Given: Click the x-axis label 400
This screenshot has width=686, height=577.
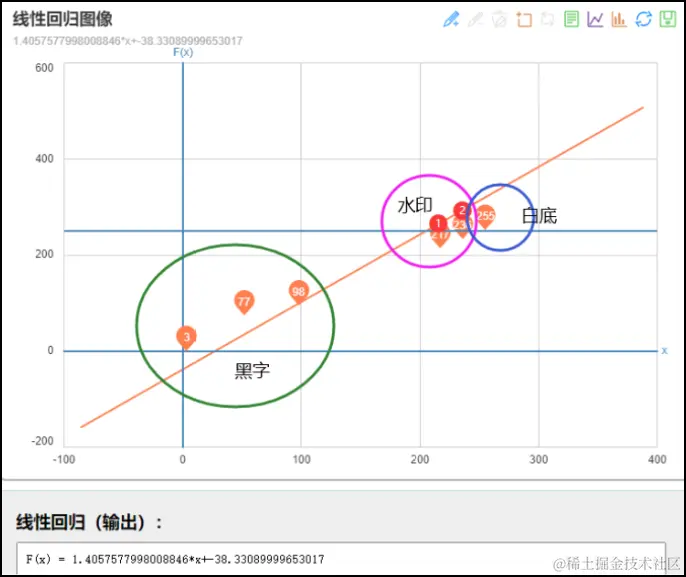Looking at the screenshot, I should (657, 460).
